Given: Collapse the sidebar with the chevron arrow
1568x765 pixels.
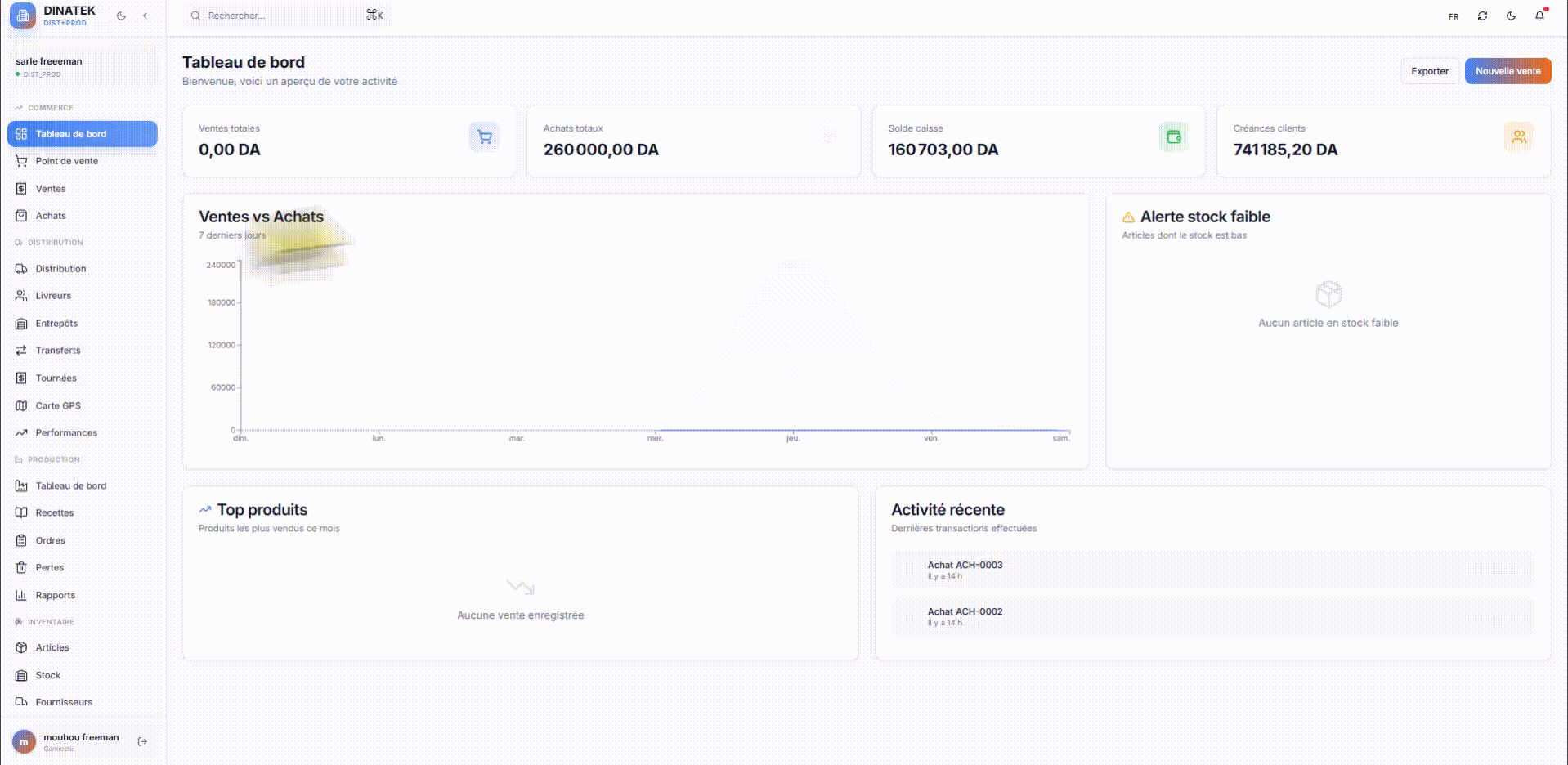Looking at the screenshot, I should 146,16.
